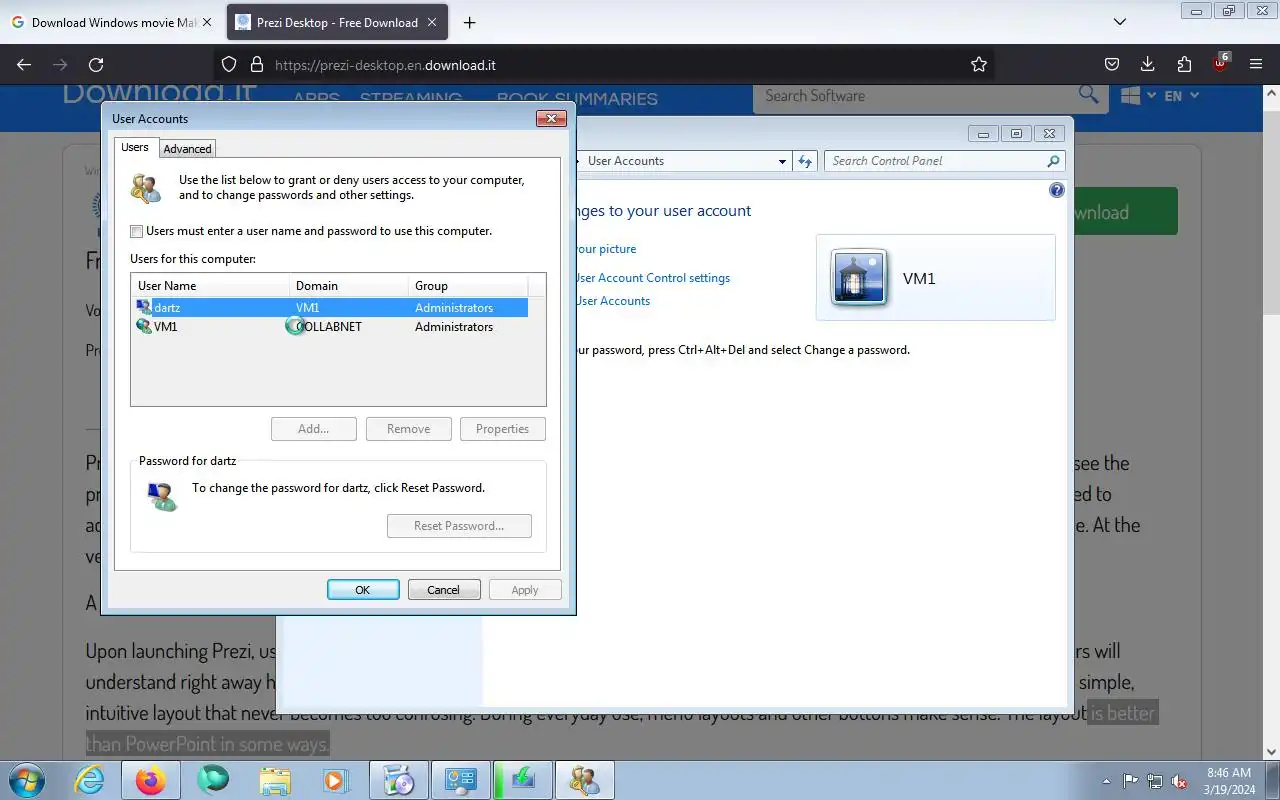Launch Internet Explorer from taskbar
Screen dimensions: 1280x800
coord(89,780)
